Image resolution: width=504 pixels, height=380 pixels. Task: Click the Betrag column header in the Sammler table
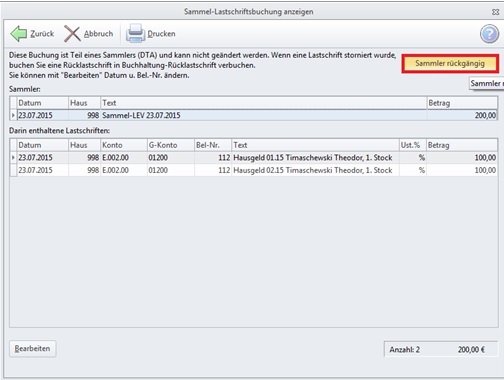click(x=462, y=103)
